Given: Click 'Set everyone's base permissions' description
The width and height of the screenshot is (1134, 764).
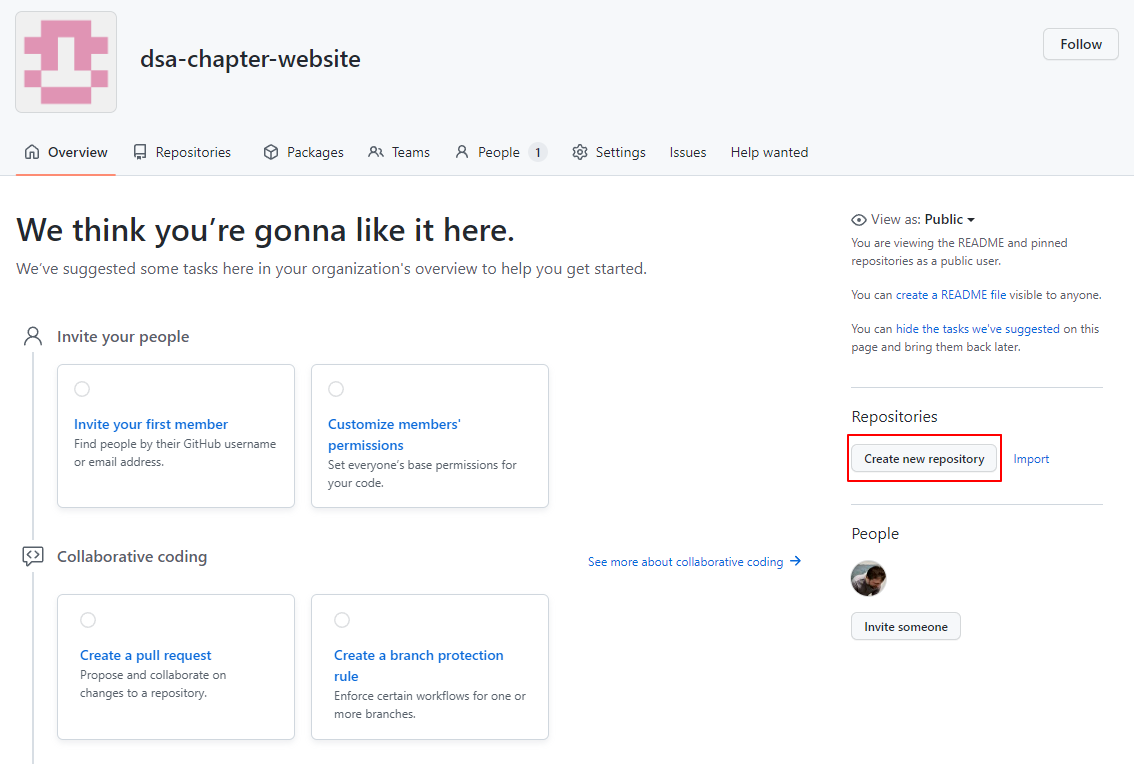Looking at the screenshot, I should [x=422, y=474].
